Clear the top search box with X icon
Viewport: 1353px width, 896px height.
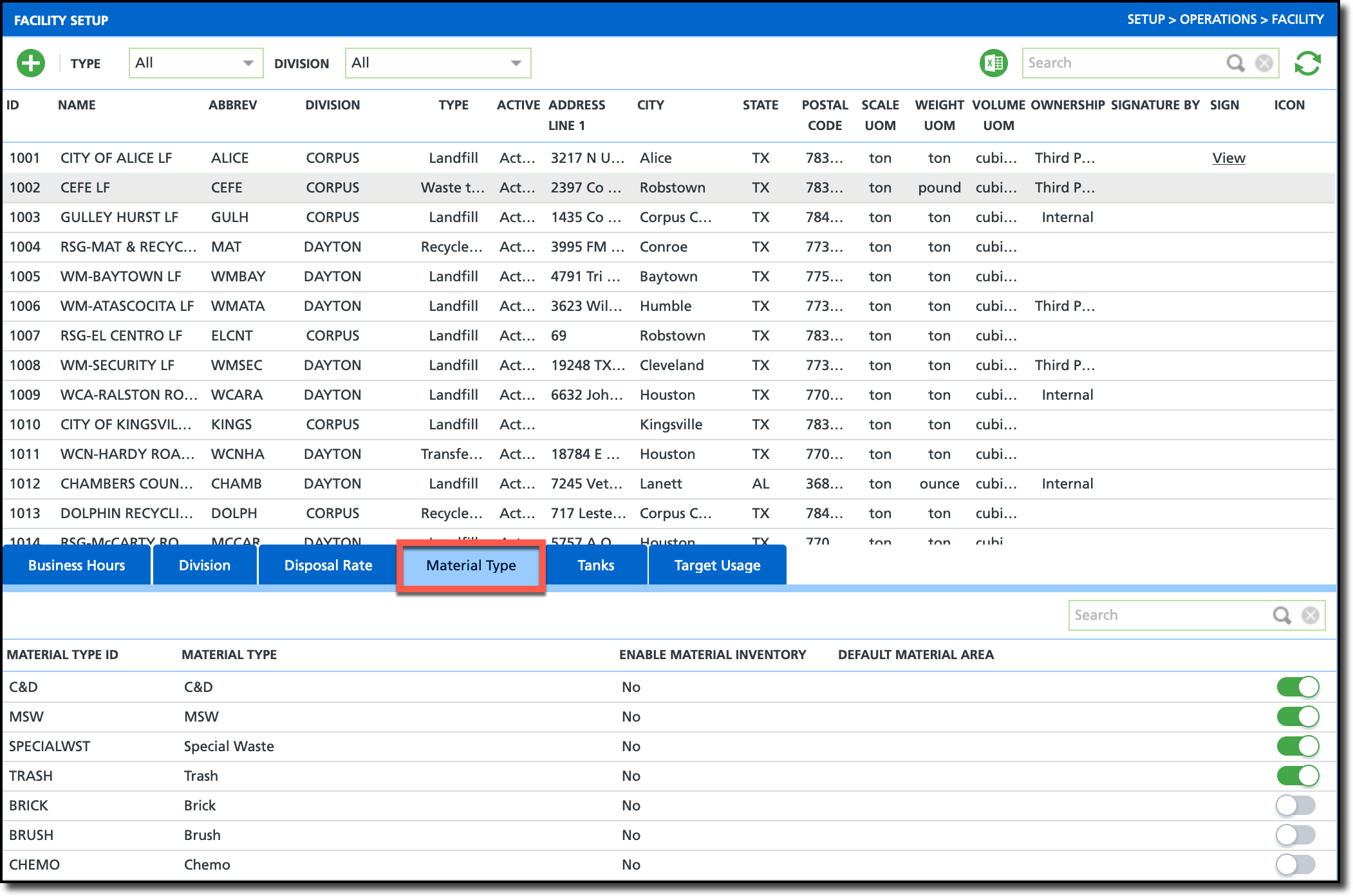coord(1264,63)
